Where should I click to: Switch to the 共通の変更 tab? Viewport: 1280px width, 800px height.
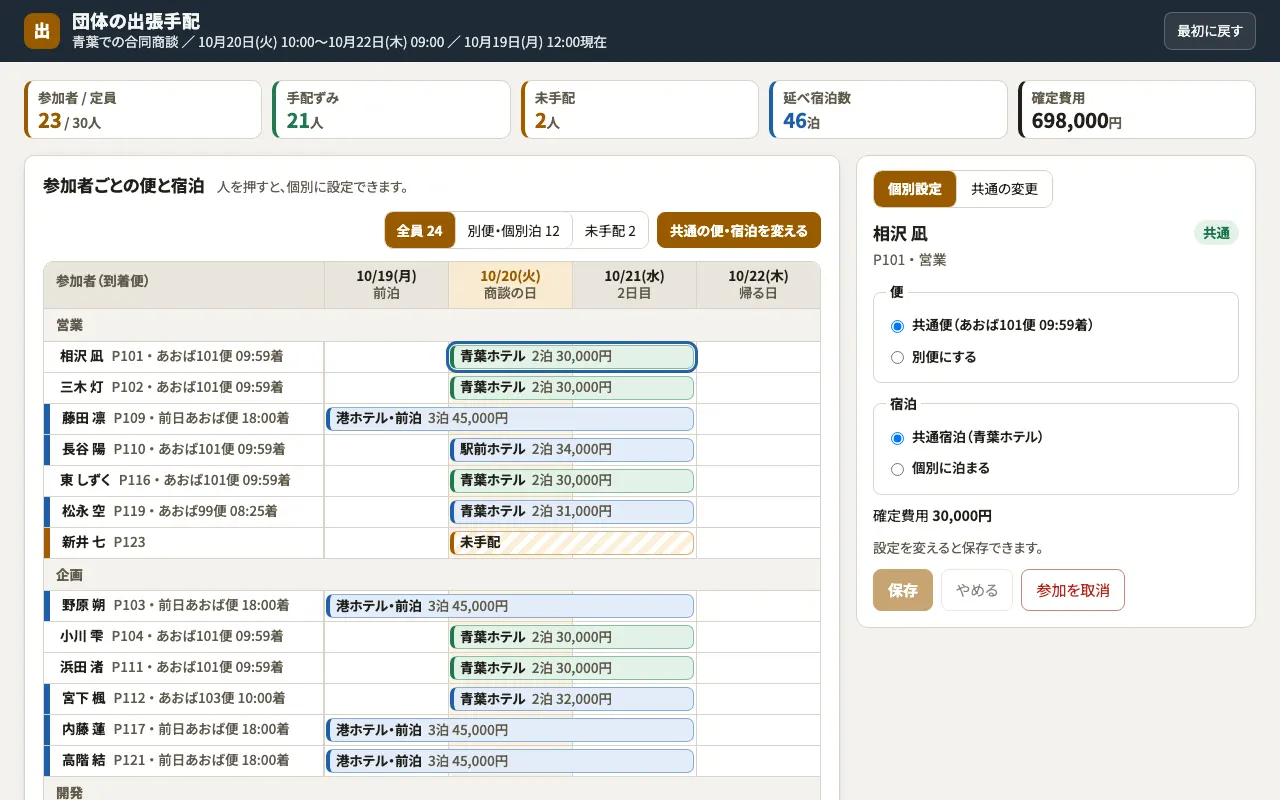click(x=1004, y=189)
